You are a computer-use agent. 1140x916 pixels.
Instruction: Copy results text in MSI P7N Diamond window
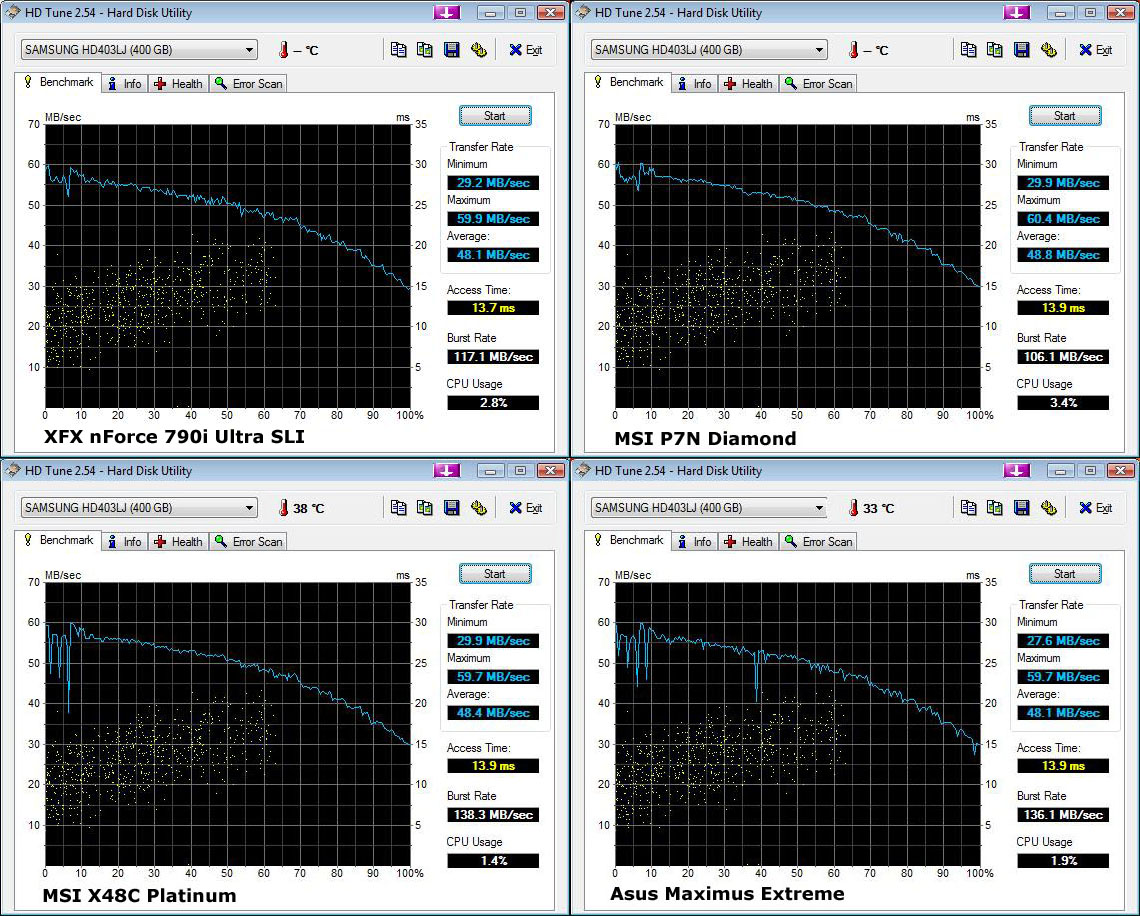tap(968, 49)
